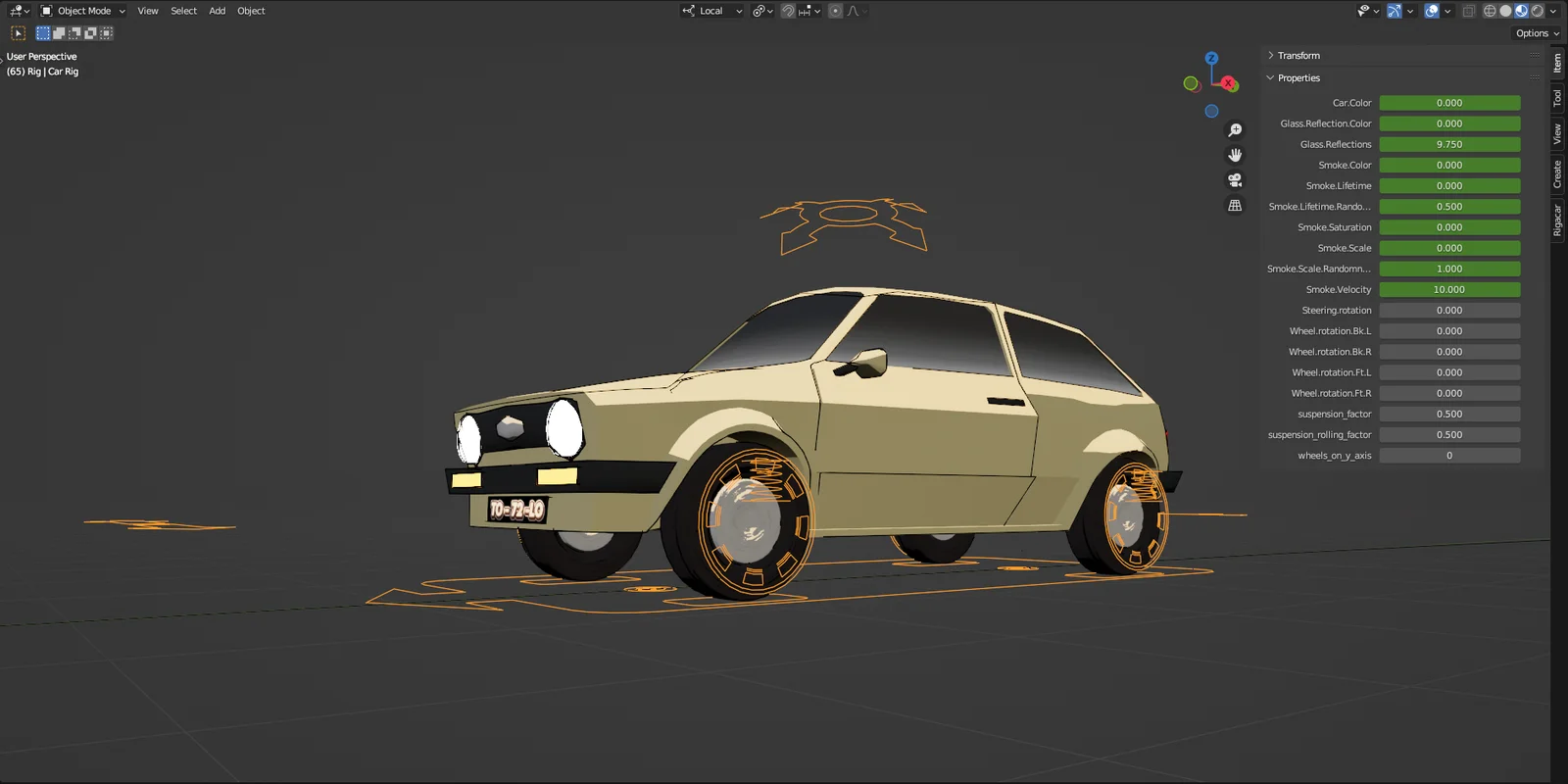1568x784 pixels.
Task: Open the editor type selector
Action: [20, 11]
